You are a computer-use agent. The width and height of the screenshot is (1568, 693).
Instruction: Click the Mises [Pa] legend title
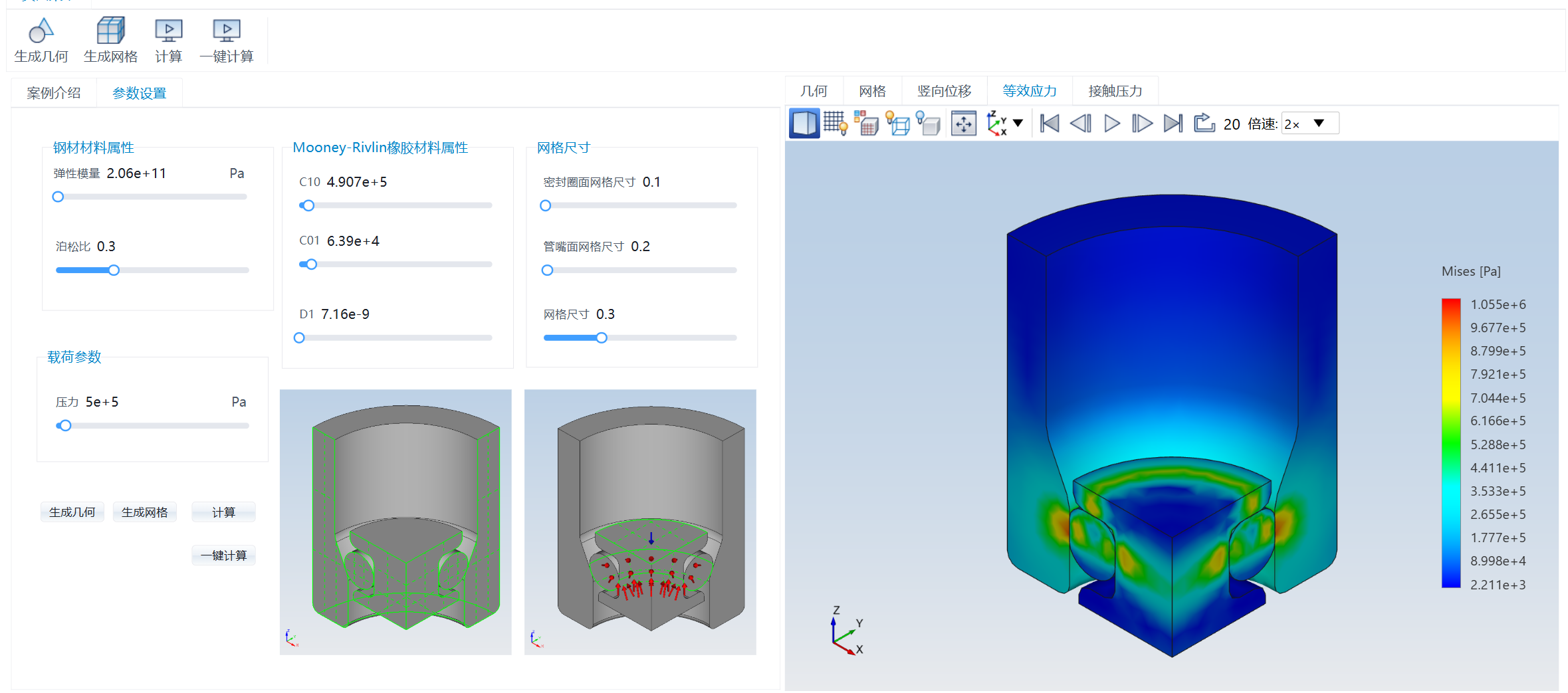tap(1472, 271)
